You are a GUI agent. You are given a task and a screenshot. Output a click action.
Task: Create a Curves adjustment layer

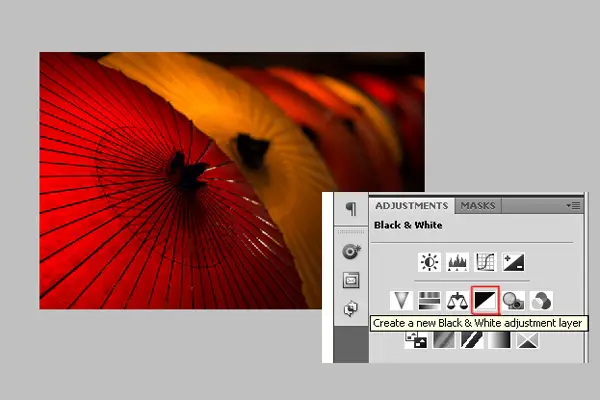point(486,262)
